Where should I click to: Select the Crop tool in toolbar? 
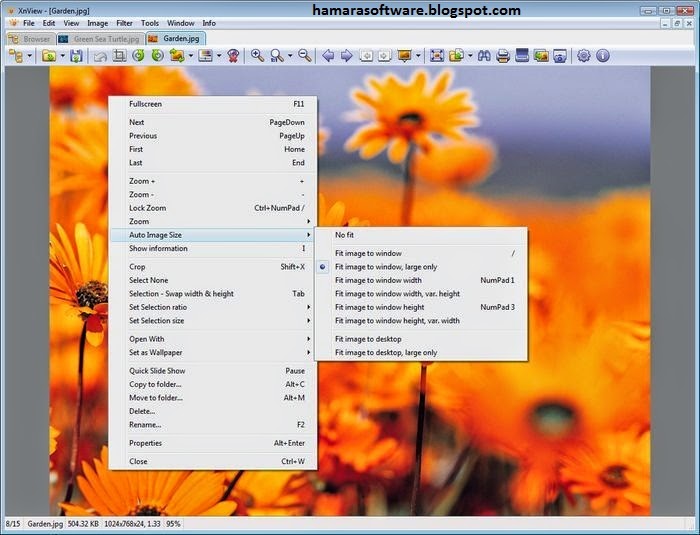(119, 56)
